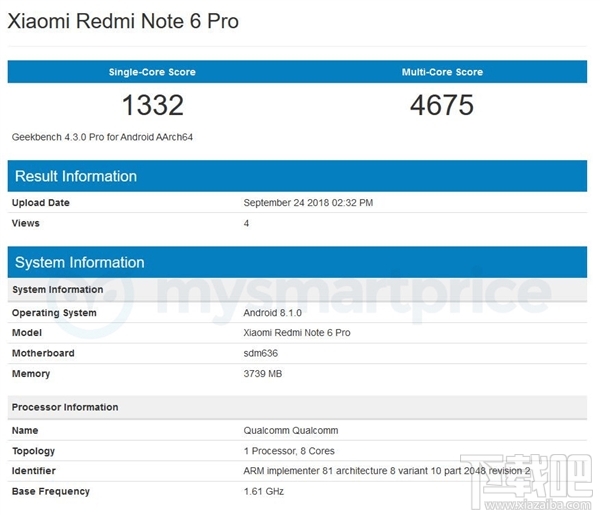Select the Qualcomm Qualcomm processor name
This screenshot has height=515, width=600.
291,430
